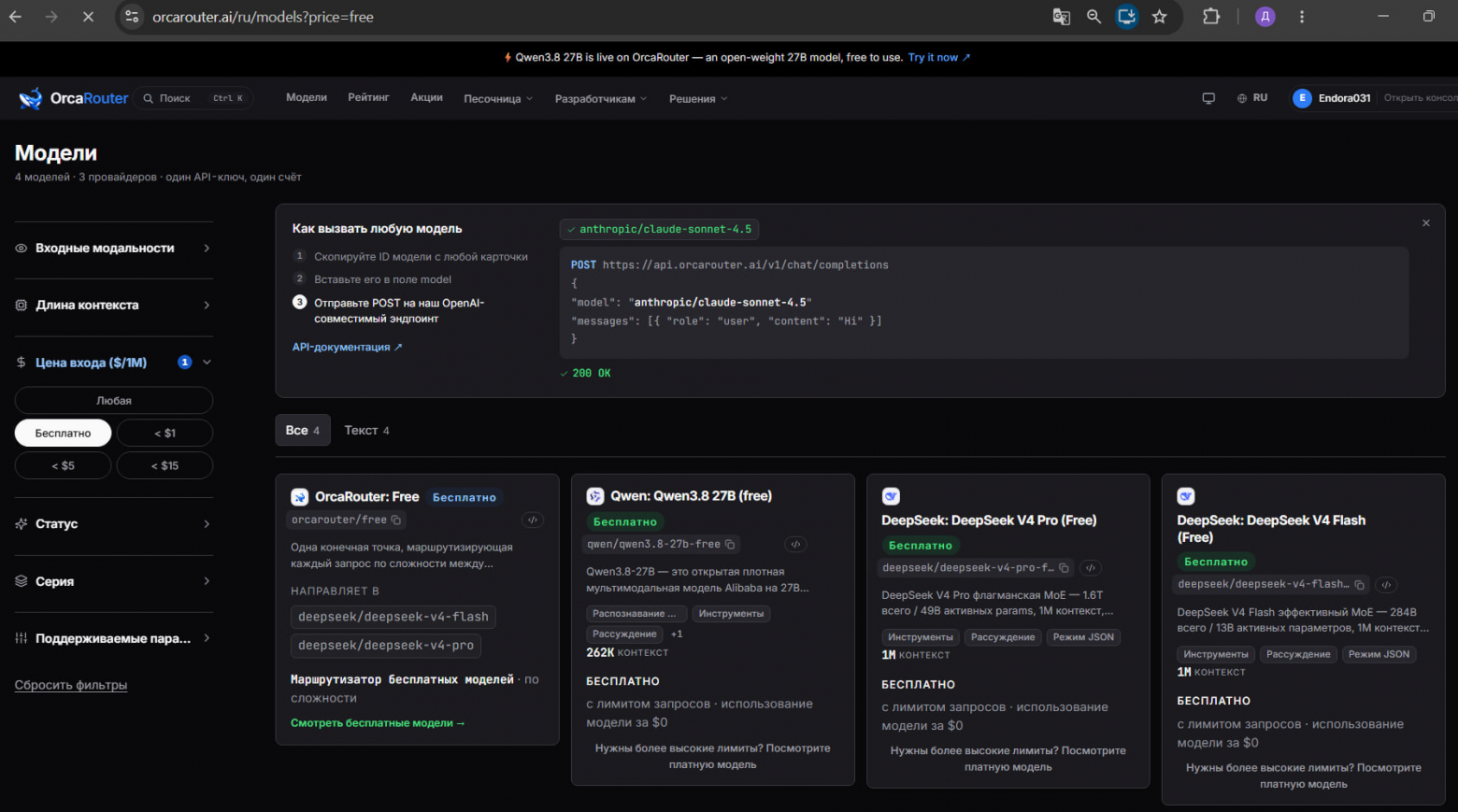Open the 'Песочница' dropdown menu

pos(498,99)
